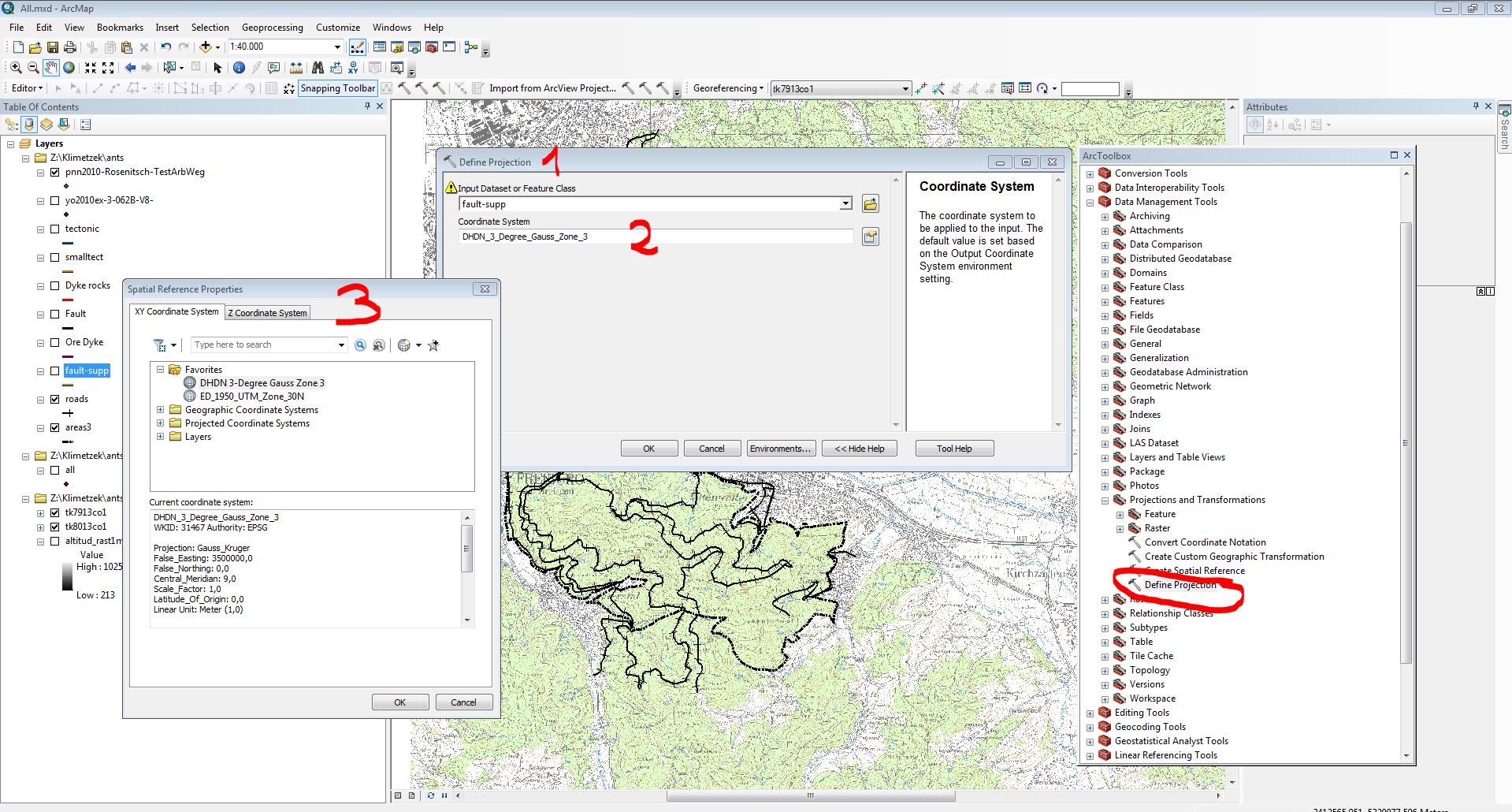
Task: Open the Add Data tool
Action: click(x=206, y=47)
